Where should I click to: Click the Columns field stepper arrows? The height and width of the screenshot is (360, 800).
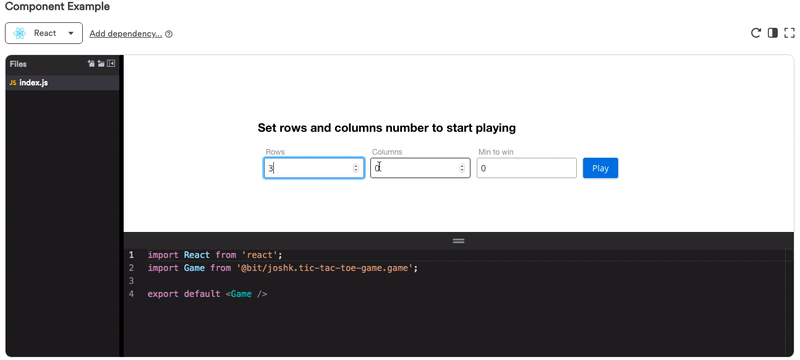[462, 168]
